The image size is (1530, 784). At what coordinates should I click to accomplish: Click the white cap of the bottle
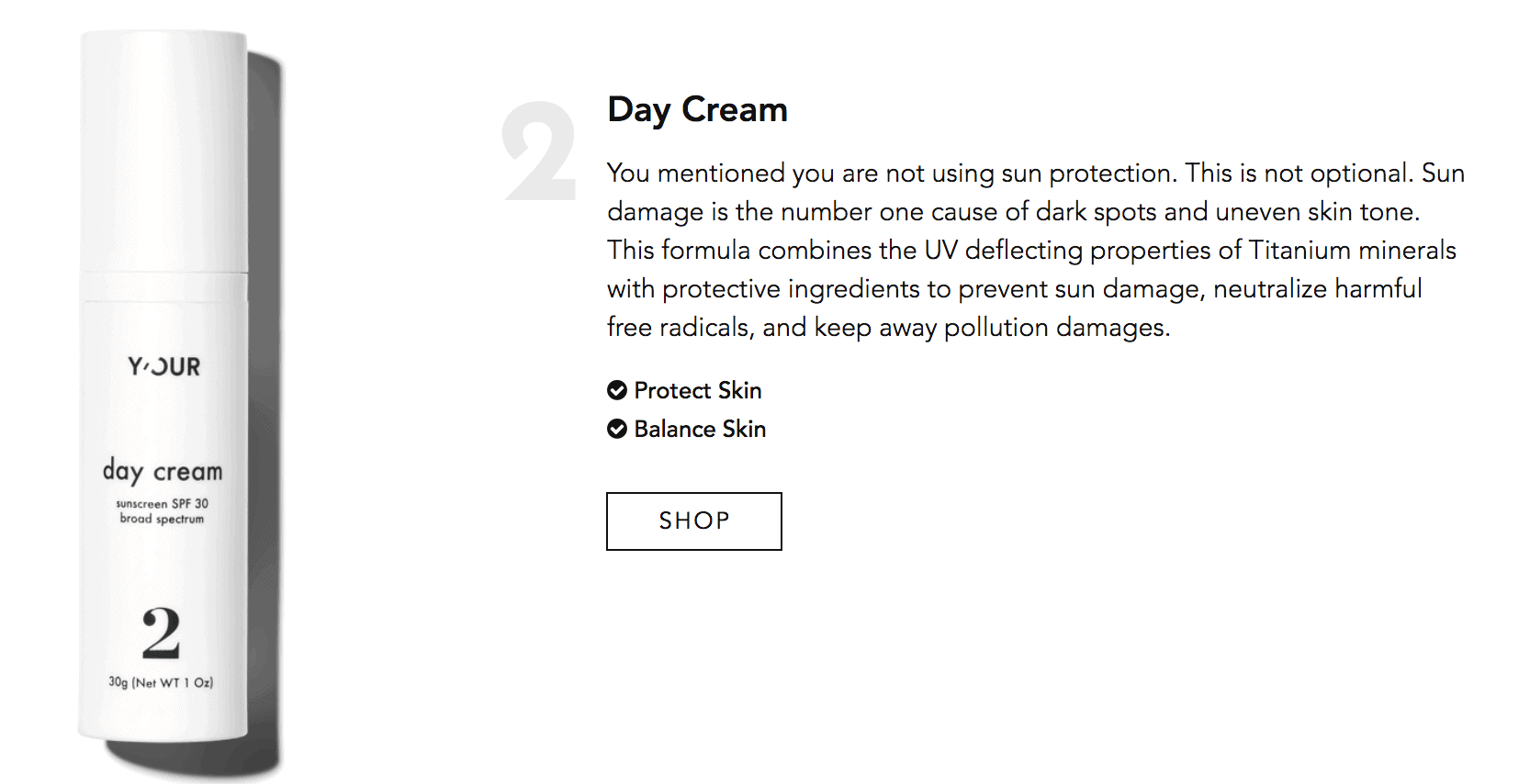tap(163, 151)
